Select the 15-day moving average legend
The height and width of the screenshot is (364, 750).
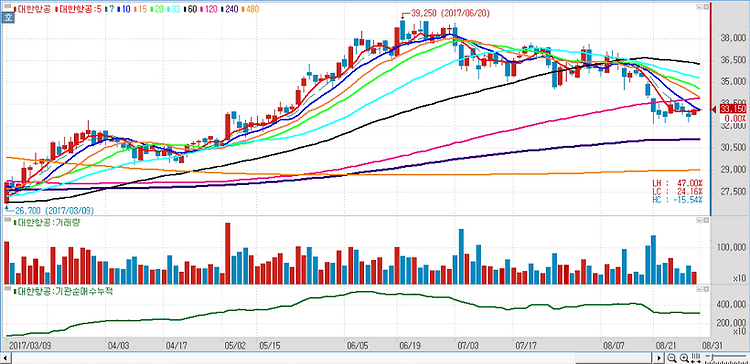pos(141,9)
